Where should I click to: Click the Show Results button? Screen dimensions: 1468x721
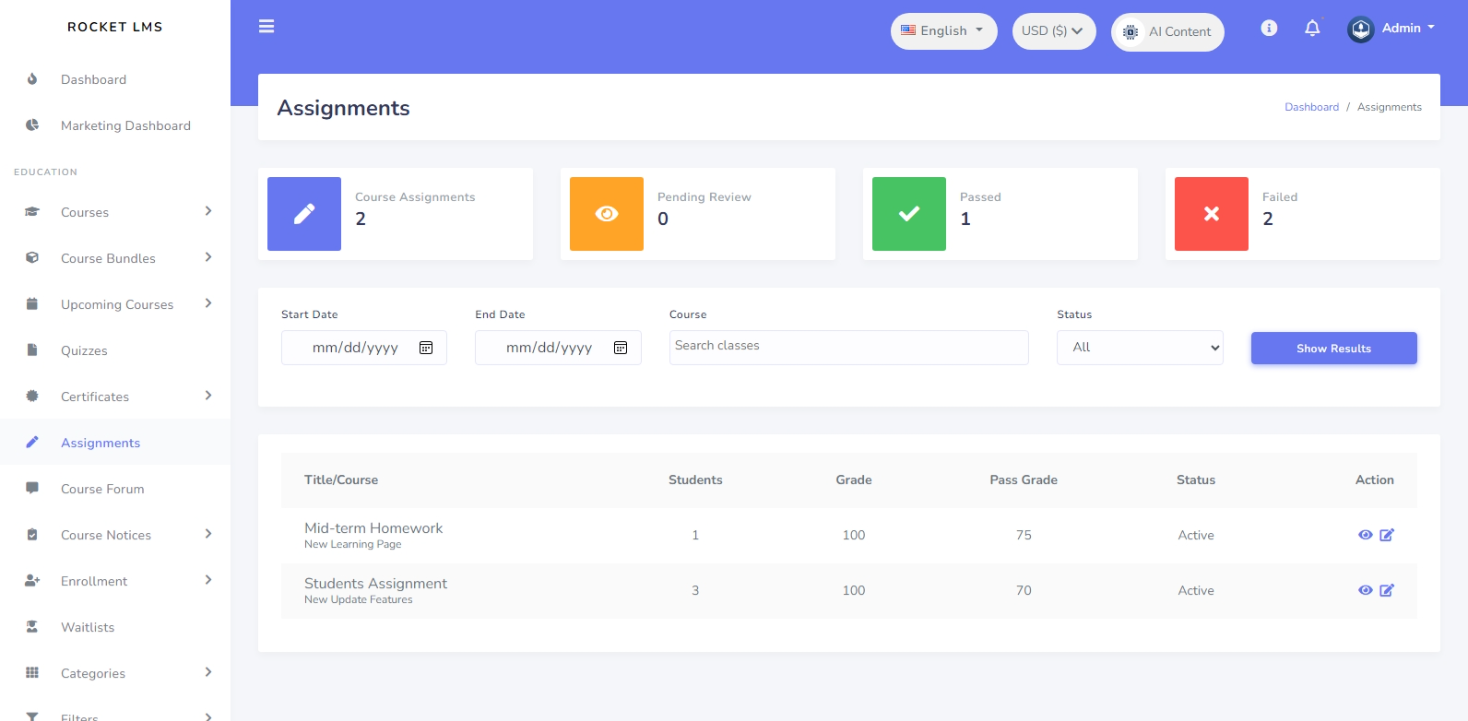1334,348
